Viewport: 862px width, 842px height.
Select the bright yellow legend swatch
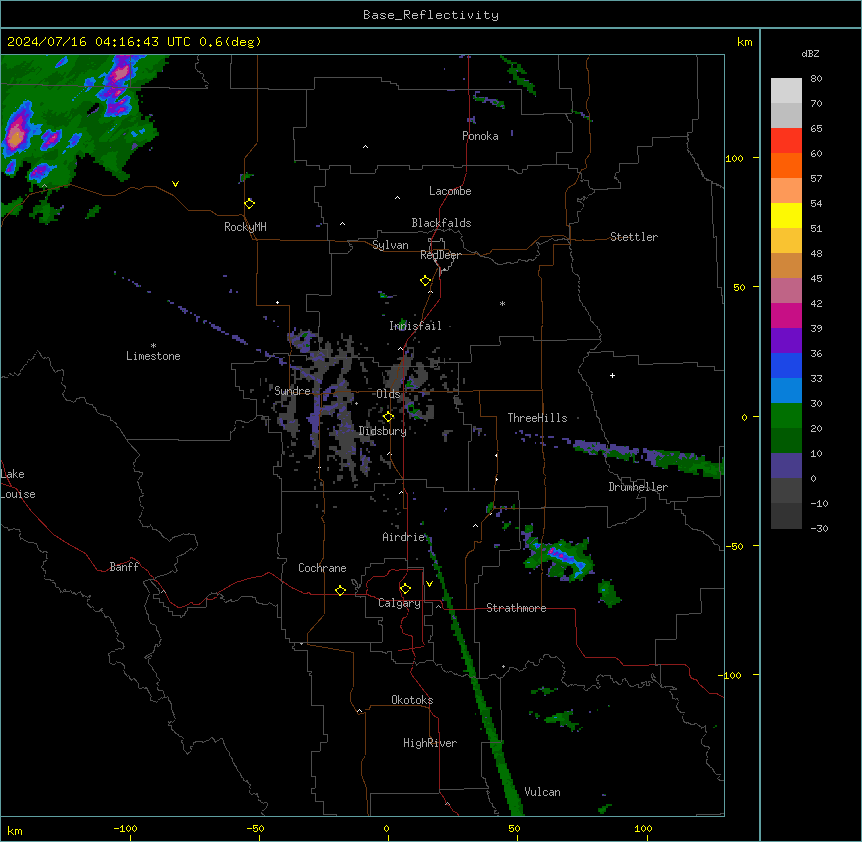click(786, 215)
